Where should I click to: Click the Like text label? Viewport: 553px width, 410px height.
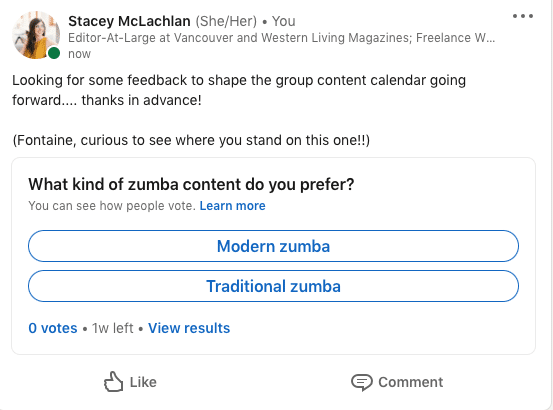pyautogui.click(x=143, y=382)
